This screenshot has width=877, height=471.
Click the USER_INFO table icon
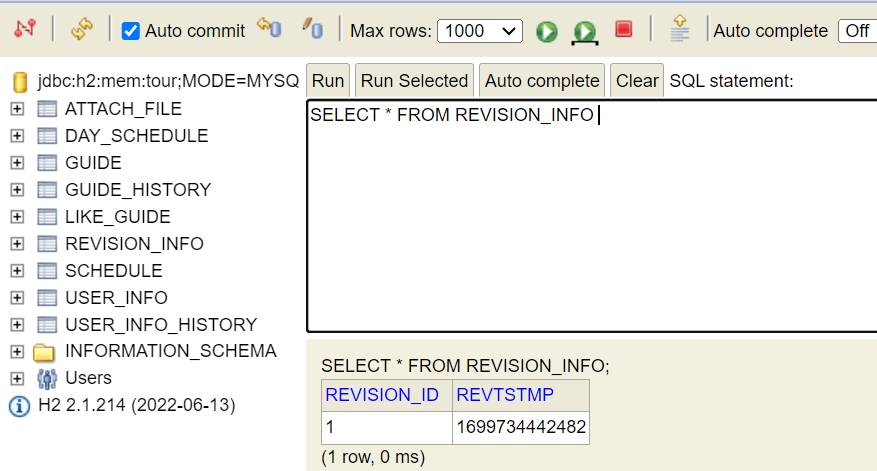pos(47,298)
